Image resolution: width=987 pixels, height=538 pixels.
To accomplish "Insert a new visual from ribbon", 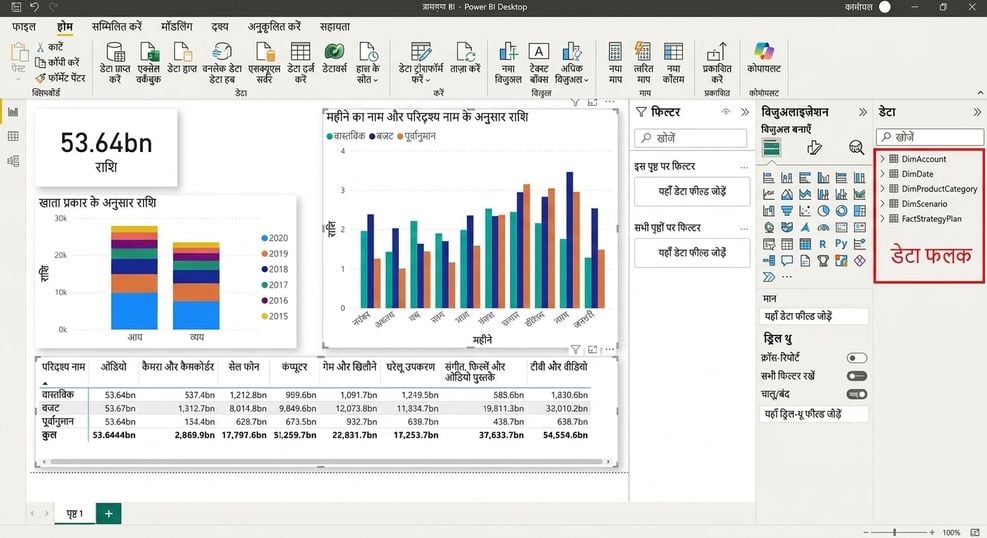I will (x=508, y=62).
